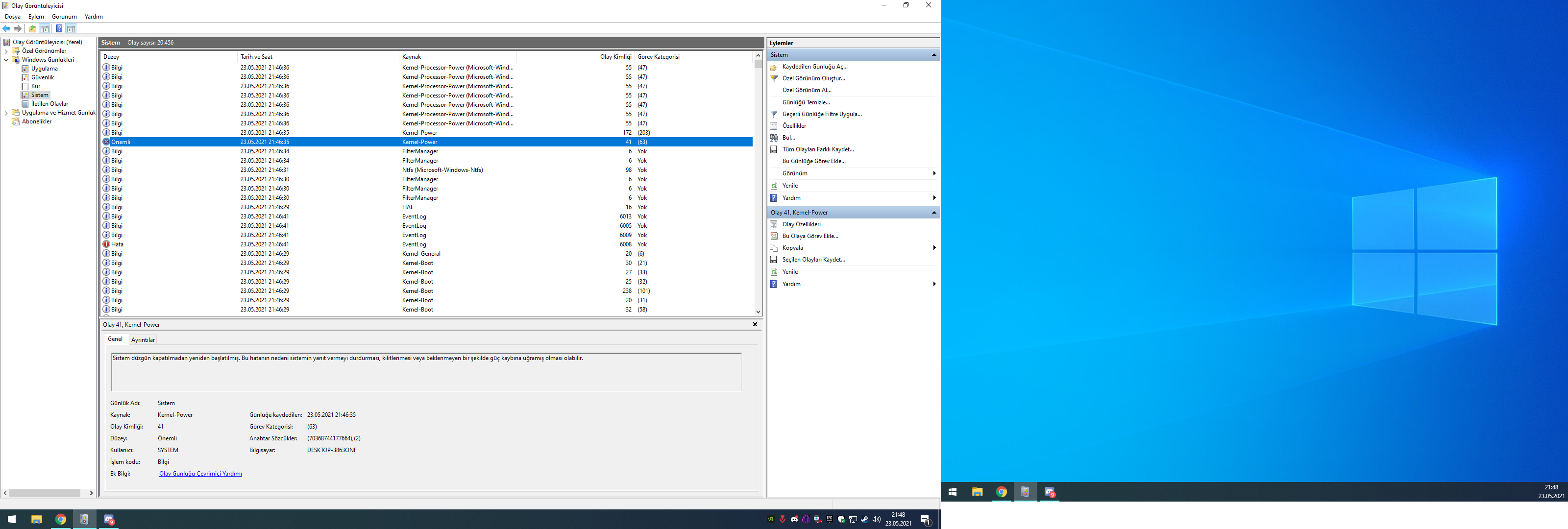Sort by the Tarih ve Saat column

[318, 57]
